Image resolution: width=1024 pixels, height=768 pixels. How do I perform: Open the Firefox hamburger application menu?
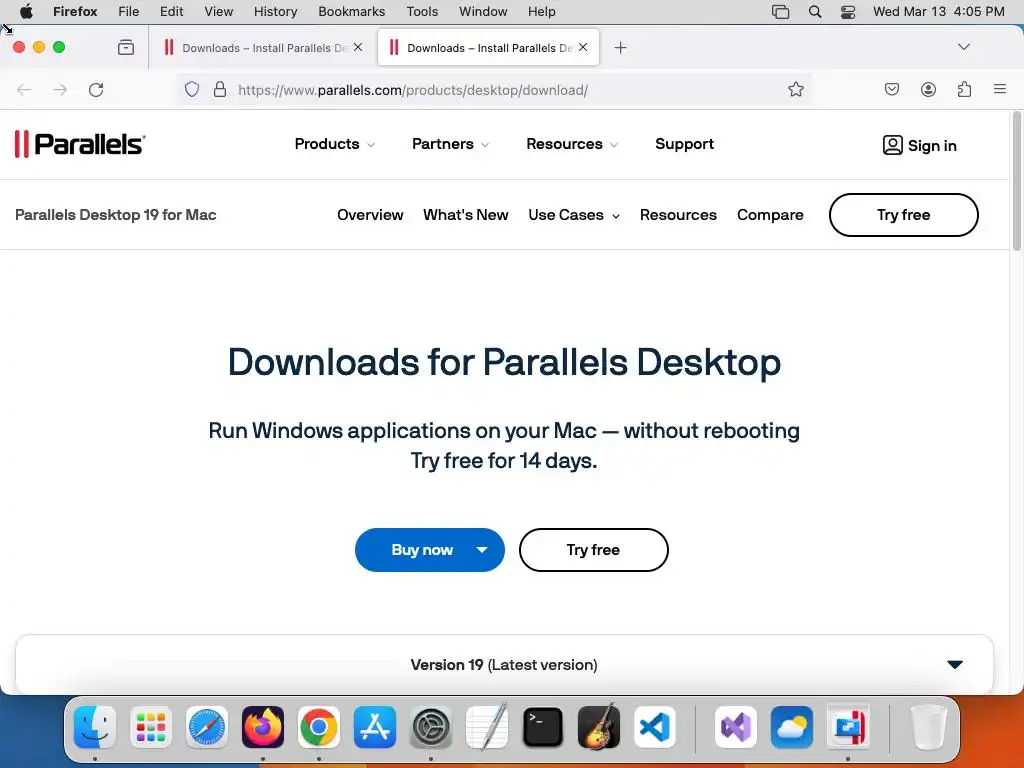click(x=1000, y=89)
